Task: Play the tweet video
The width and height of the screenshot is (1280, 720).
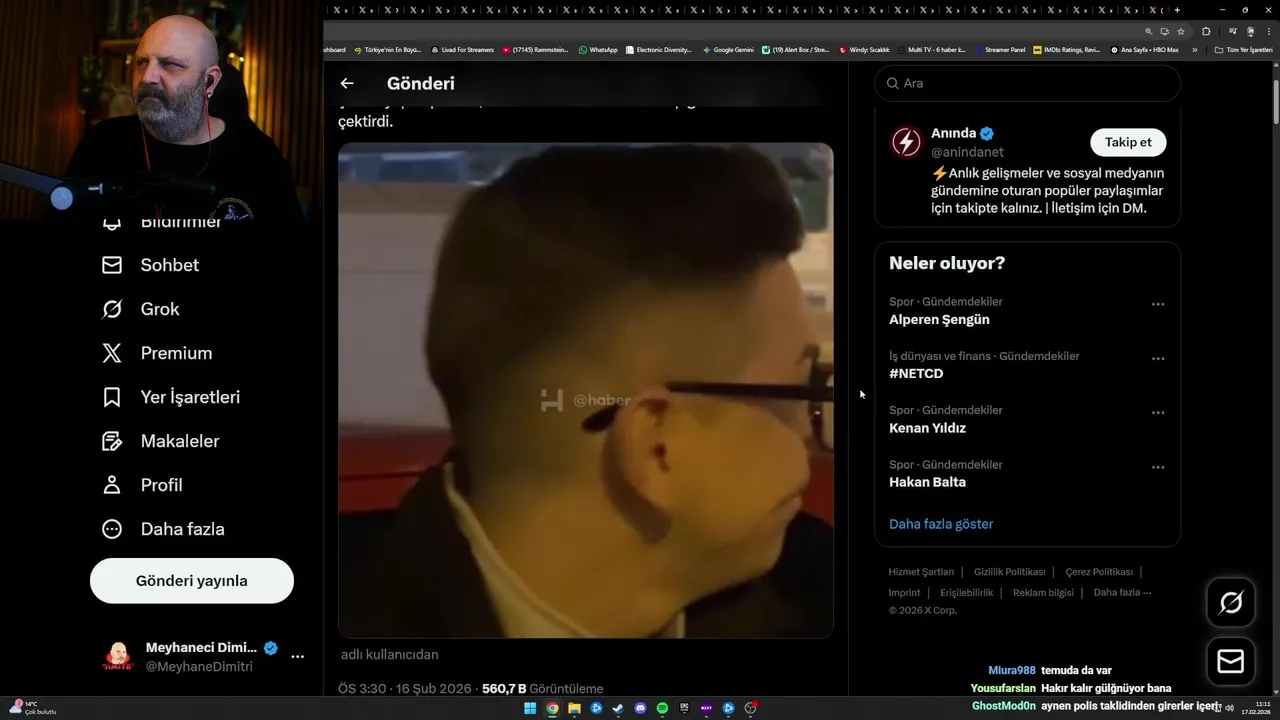Action: click(x=586, y=390)
